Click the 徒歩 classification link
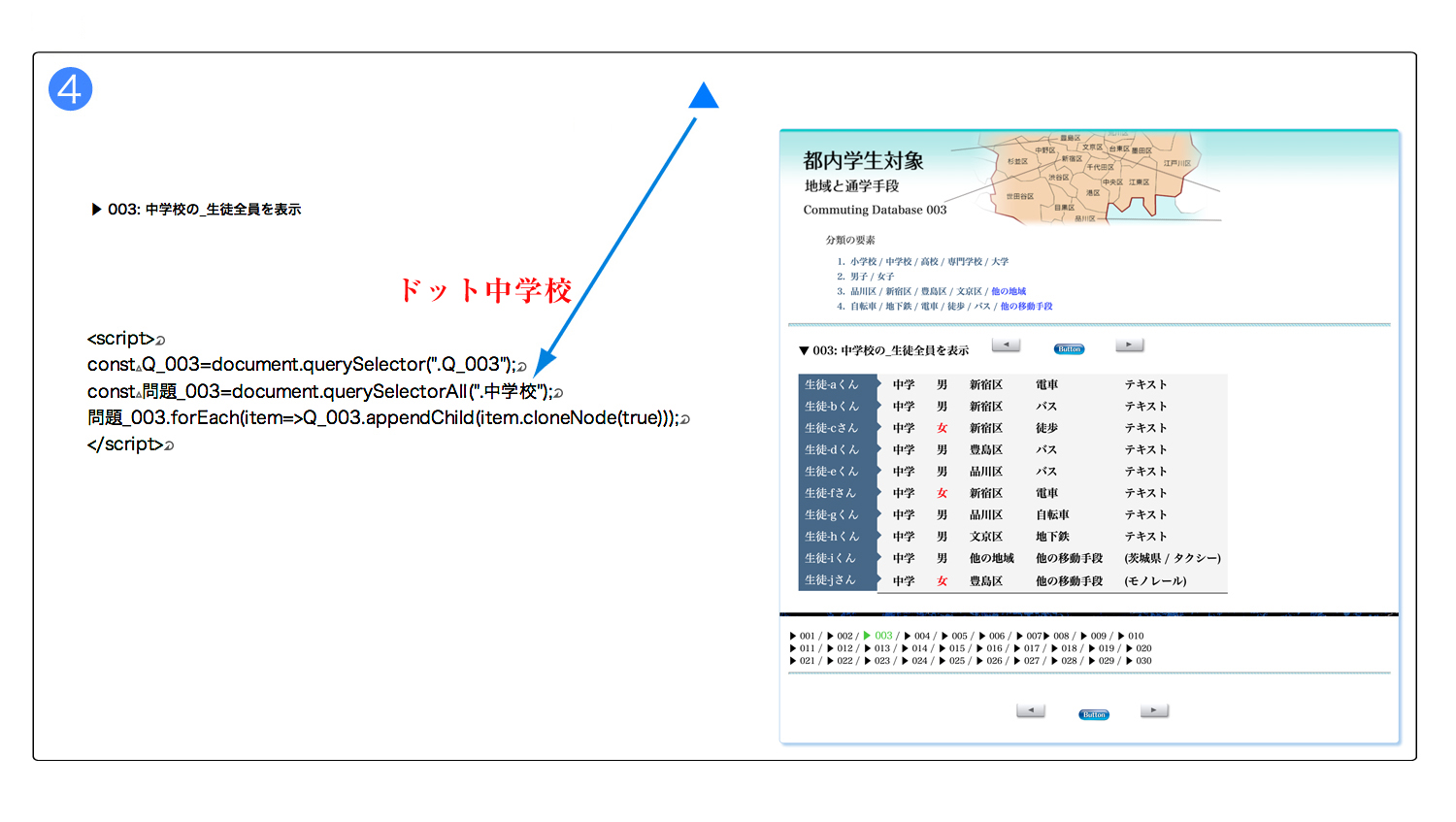The width and height of the screenshot is (1456, 822). [956, 307]
